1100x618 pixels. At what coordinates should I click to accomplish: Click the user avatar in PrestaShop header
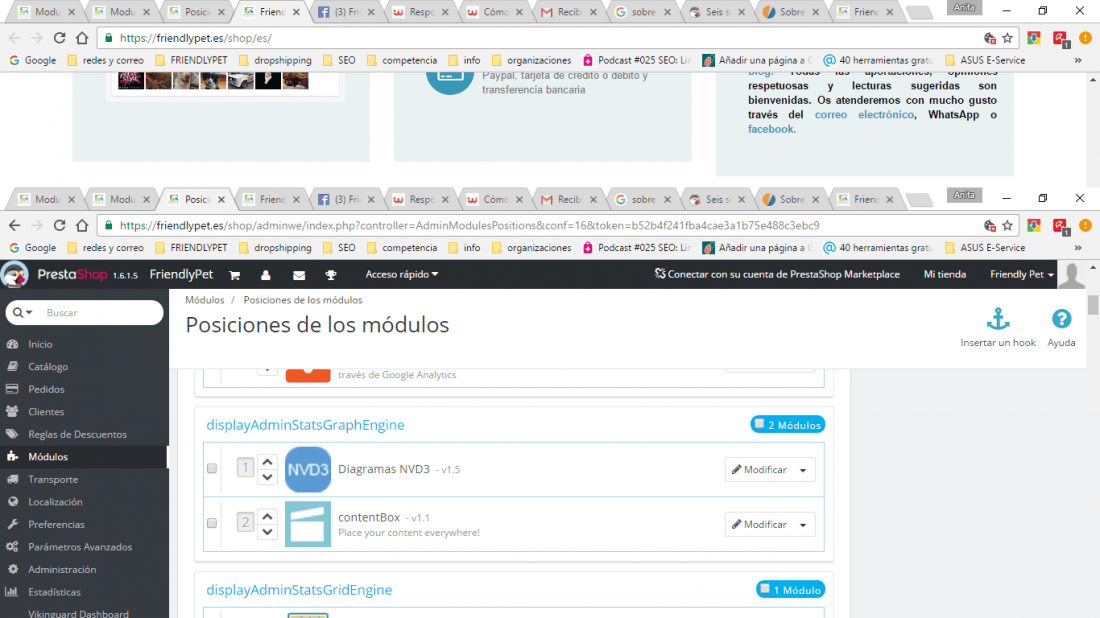pyautogui.click(x=1071, y=274)
